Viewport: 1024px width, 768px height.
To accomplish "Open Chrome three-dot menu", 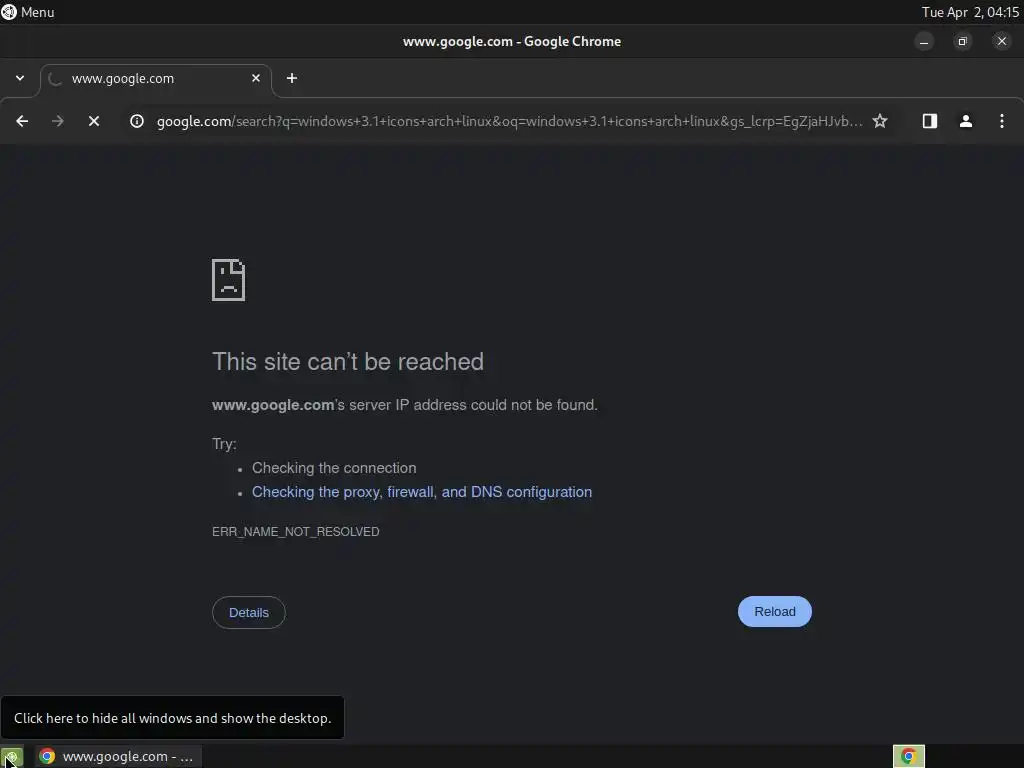I will 1001,121.
